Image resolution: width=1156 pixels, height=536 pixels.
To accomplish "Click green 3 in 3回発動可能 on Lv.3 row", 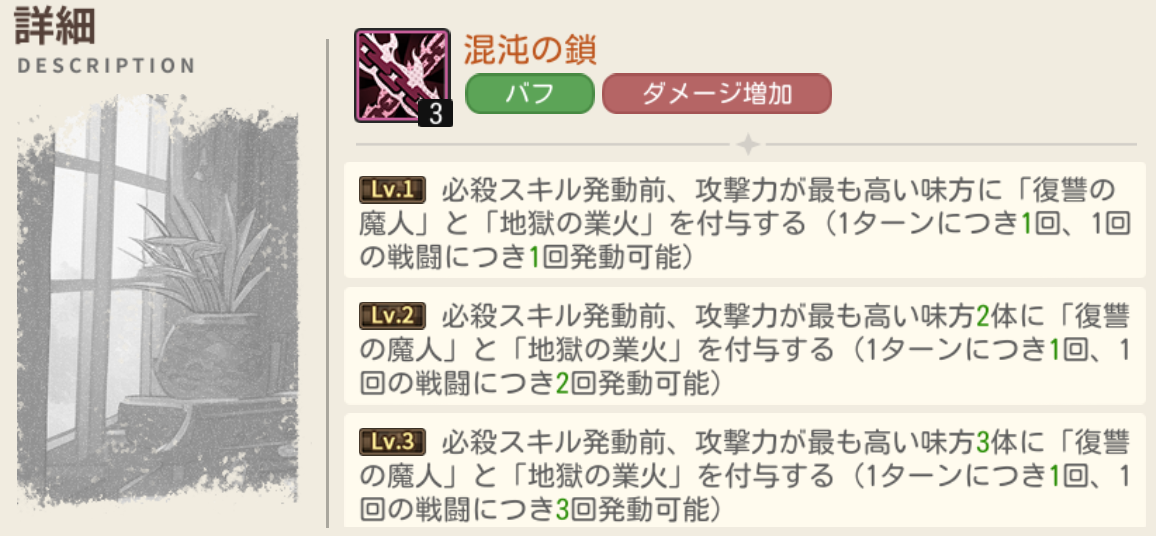I will [562, 508].
